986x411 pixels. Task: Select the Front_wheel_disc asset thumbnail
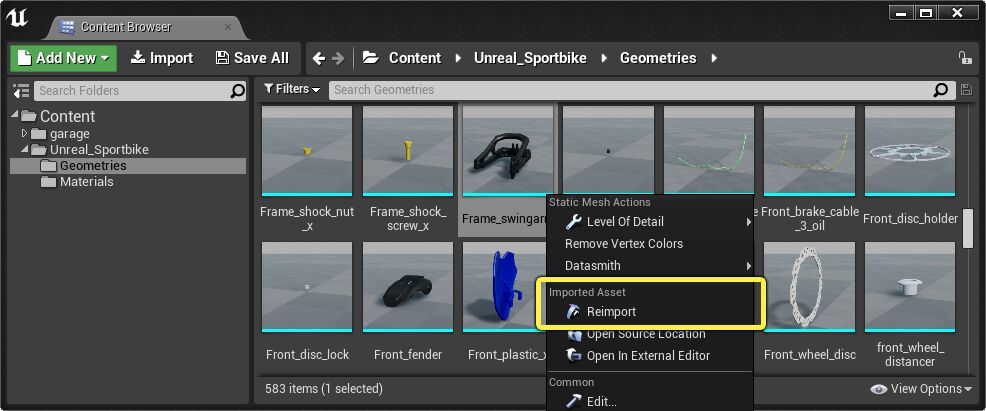click(x=809, y=287)
